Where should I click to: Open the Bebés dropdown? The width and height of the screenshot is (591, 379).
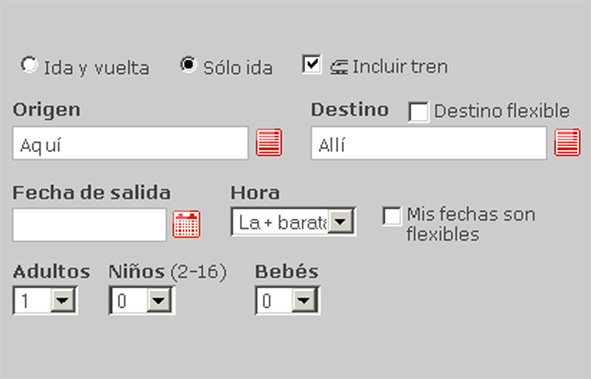(x=288, y=300)
